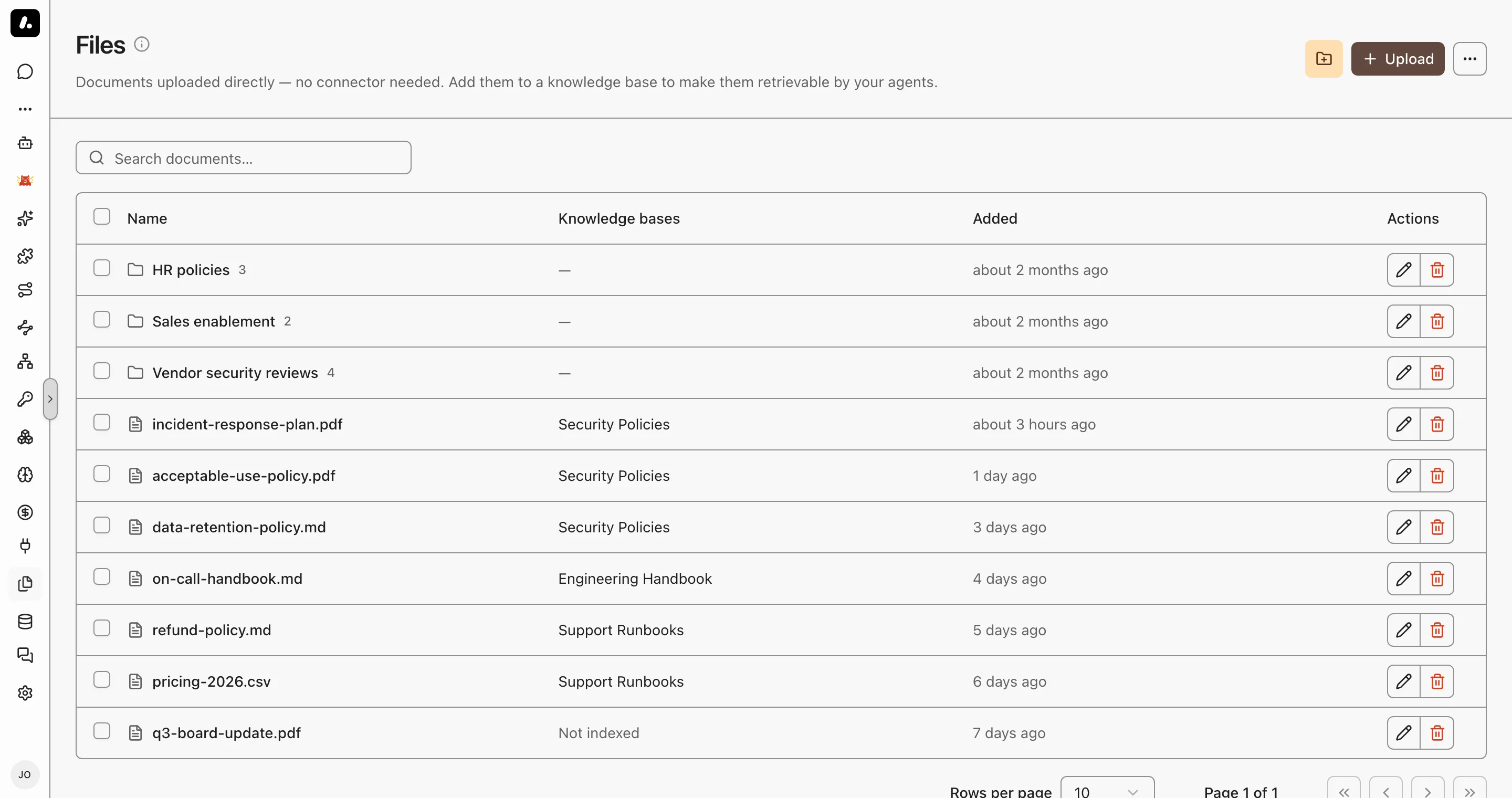This screenshot has width=1512, height=798.
Task: Check the q3-board-update.pdf checkbox
Action: pyautogui.click(x=101, y=731)
